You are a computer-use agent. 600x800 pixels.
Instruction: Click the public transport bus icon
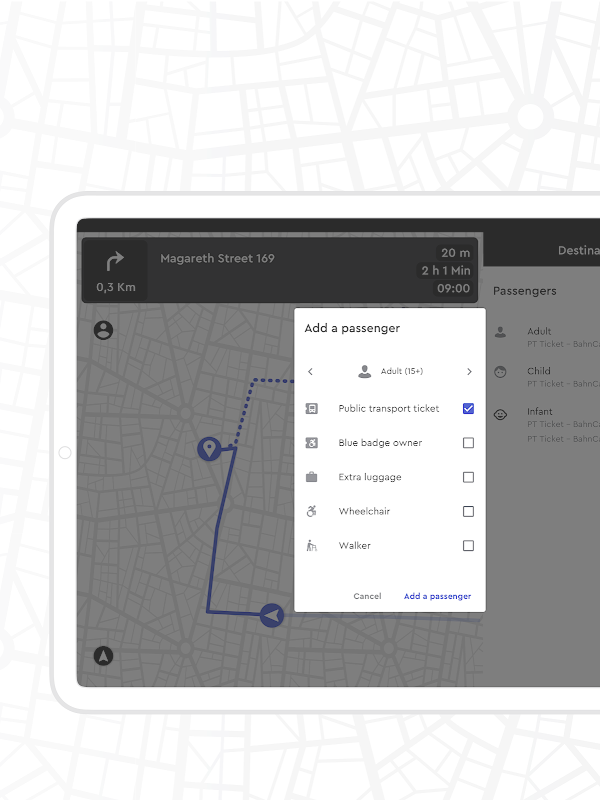pyautogui.click(x=311, y=409)
